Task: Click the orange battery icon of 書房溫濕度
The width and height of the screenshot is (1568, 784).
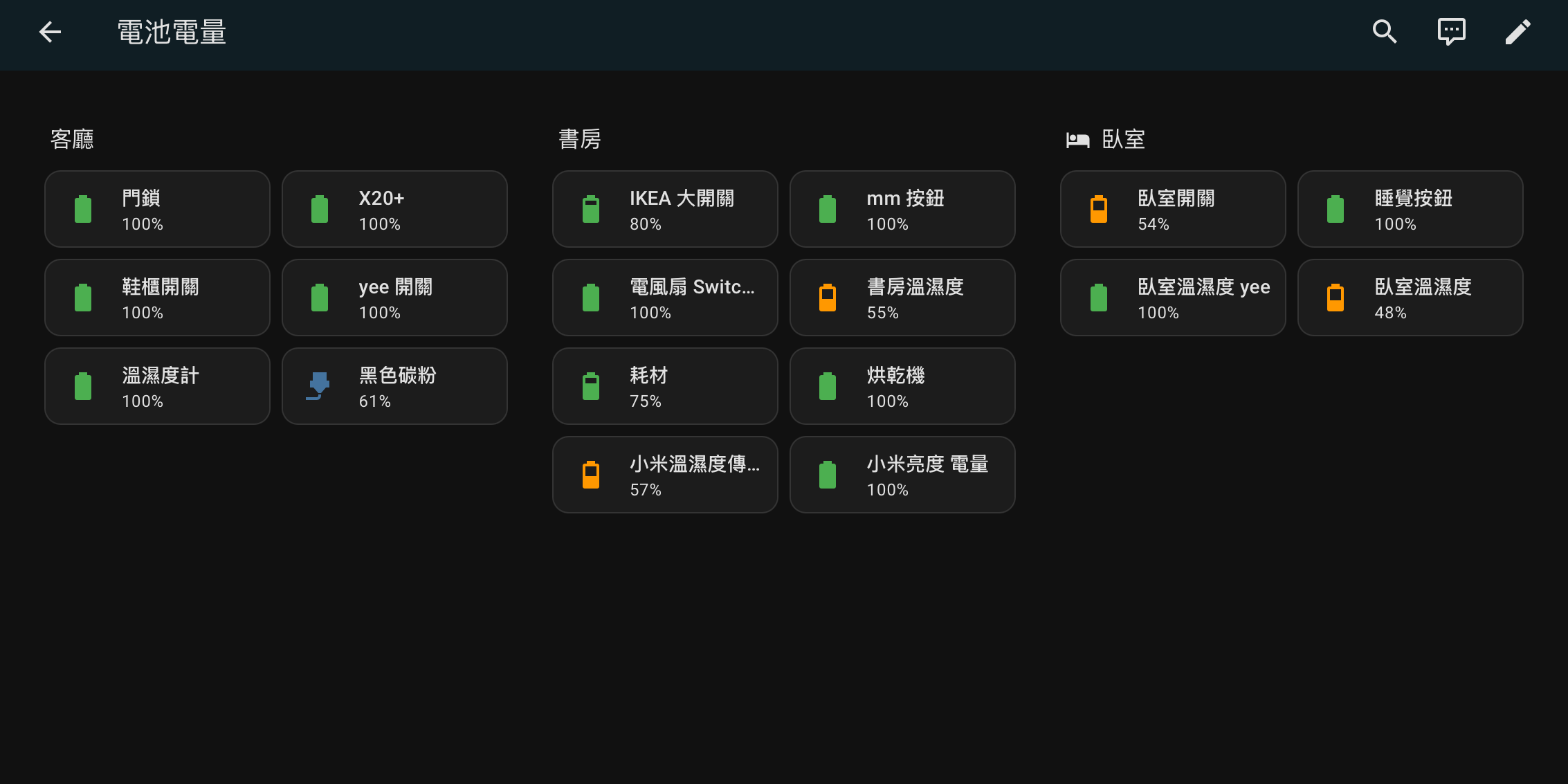Action: tap(828, 298)
